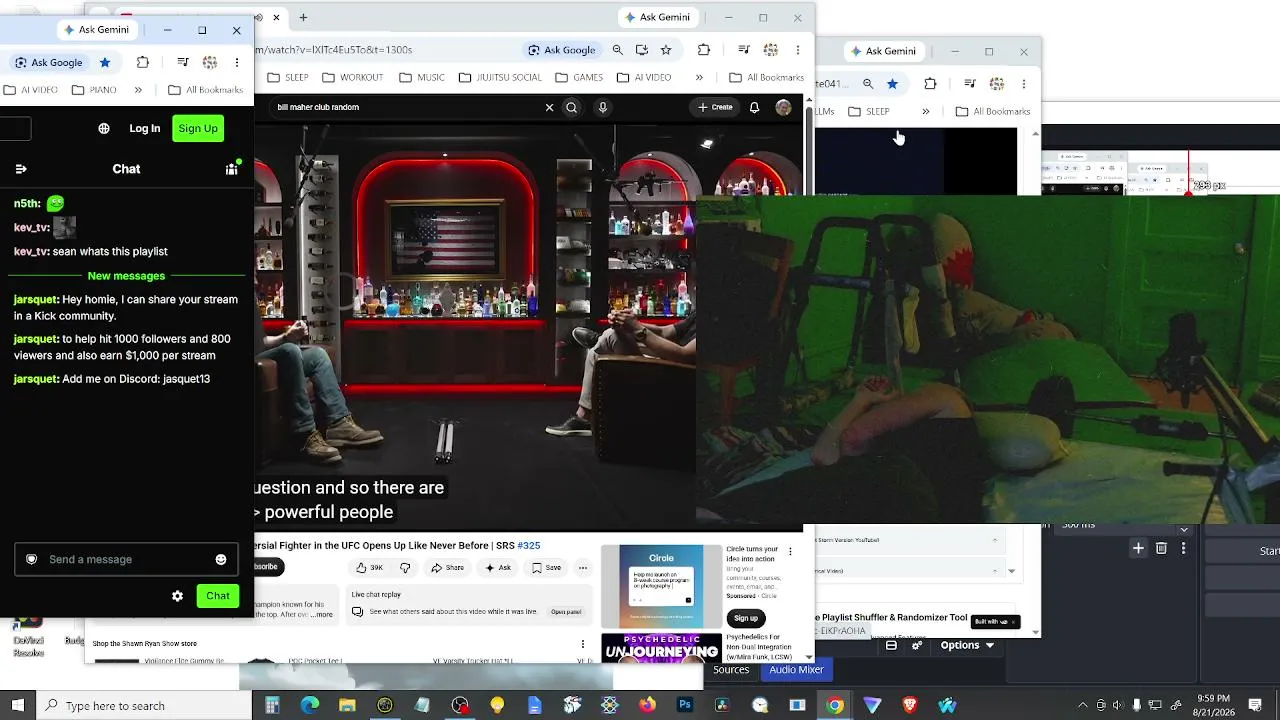Click Open panel for live chat replay

[566, 612]
